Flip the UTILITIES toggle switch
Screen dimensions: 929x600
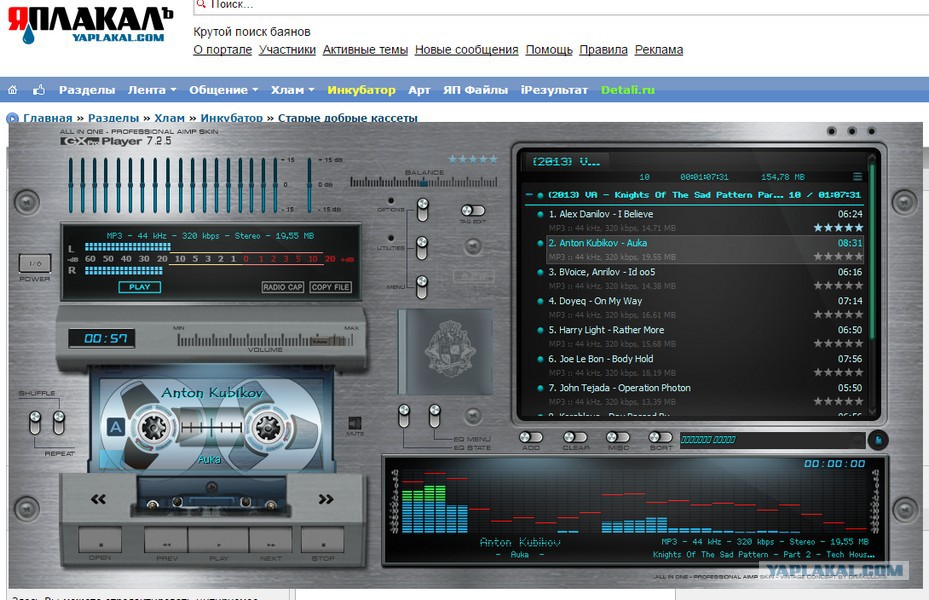point(422,248)
